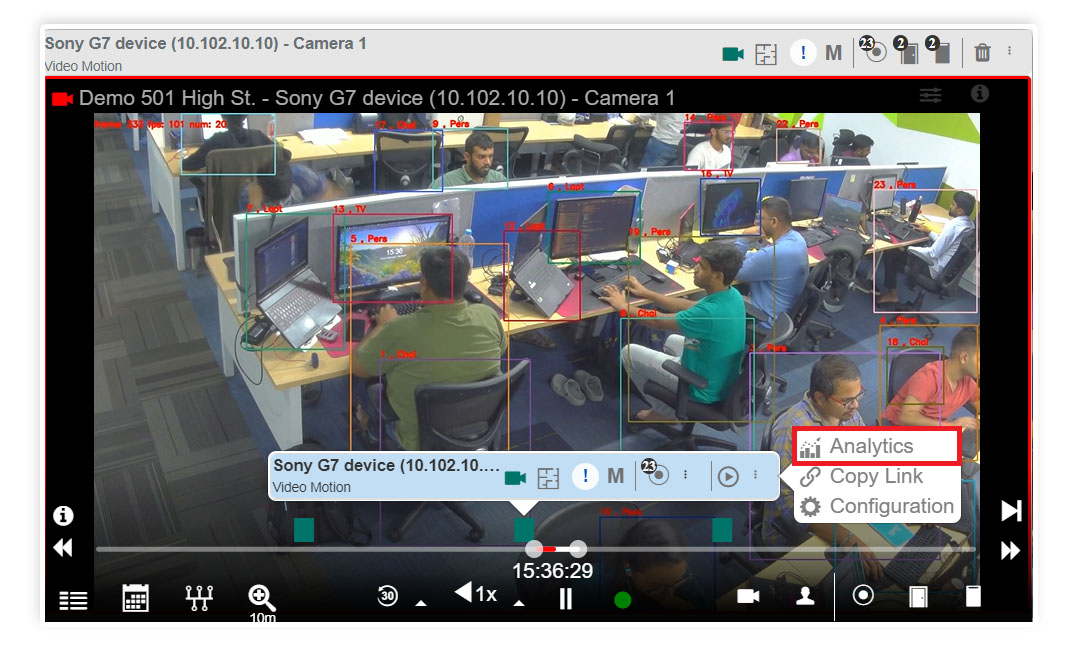
Task: Open the top header three-dot menu
Action: tap(1009, 51)
